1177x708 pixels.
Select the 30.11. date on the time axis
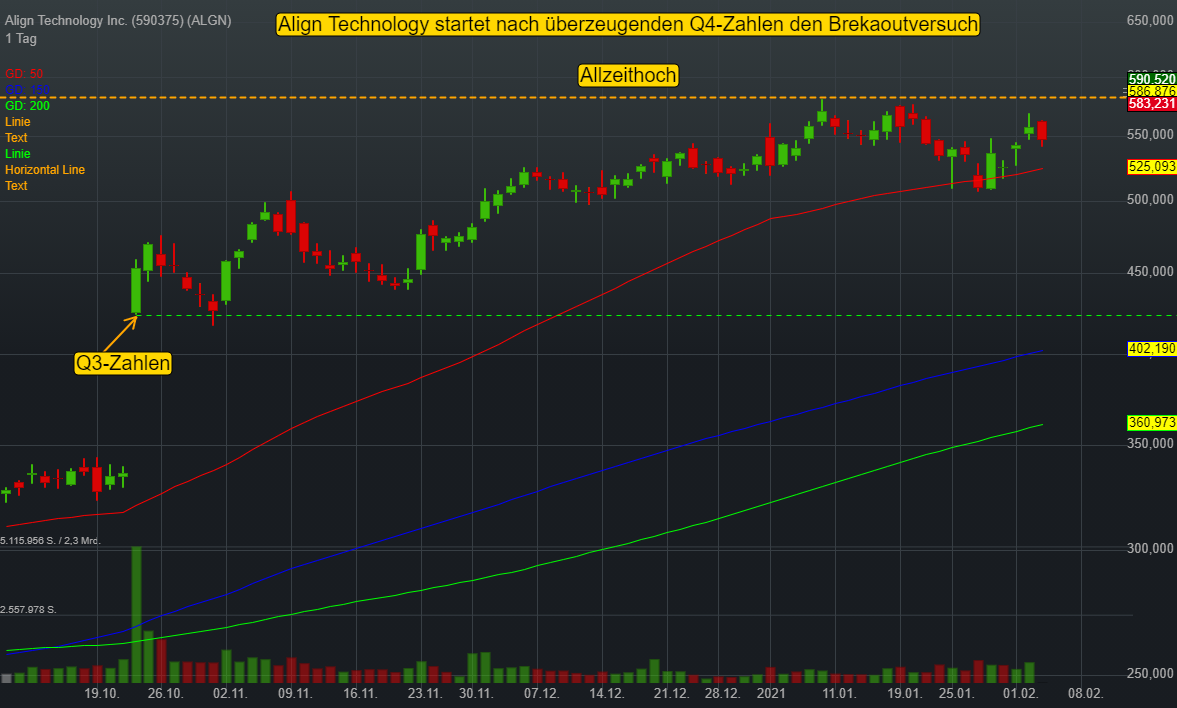(x=475, y=693)
